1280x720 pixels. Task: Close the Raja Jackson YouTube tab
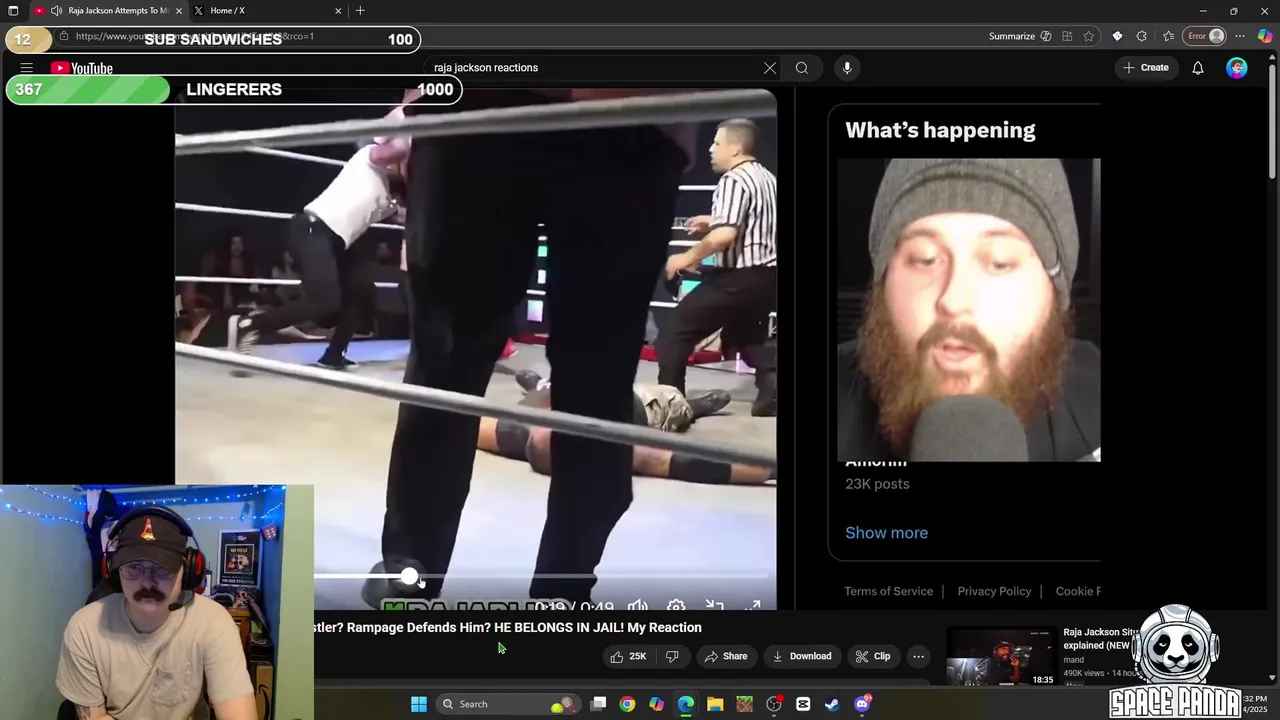pyautogui.click(x=179, y=10)
